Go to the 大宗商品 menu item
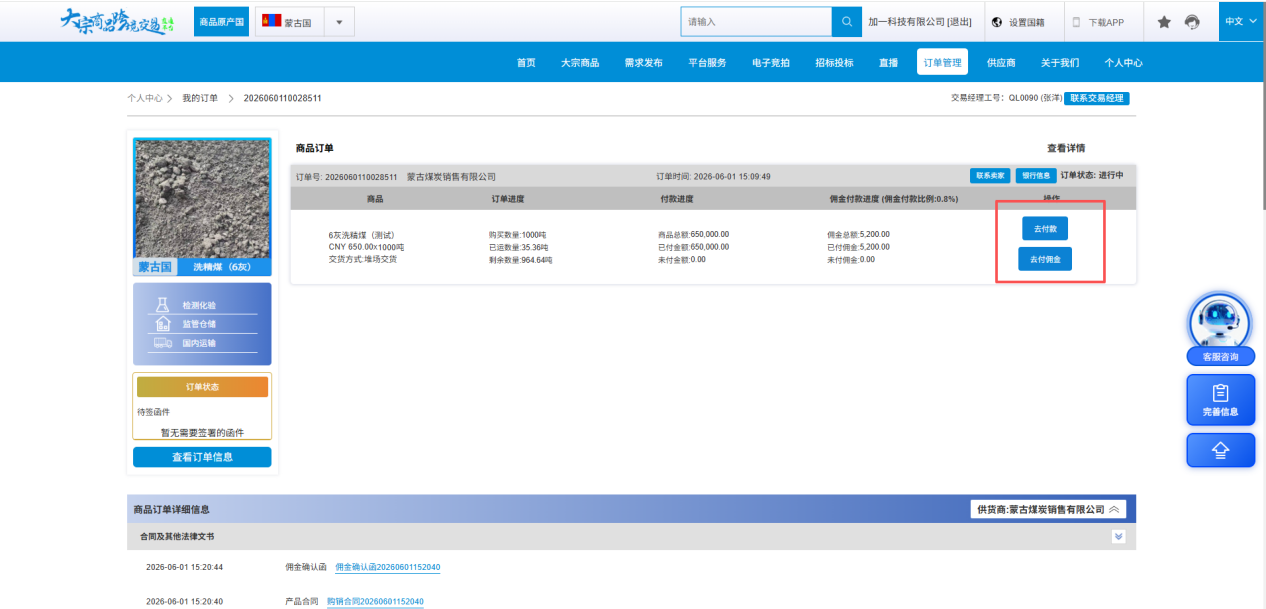This screenshot has height=609, width=1266. click(580, 62)
